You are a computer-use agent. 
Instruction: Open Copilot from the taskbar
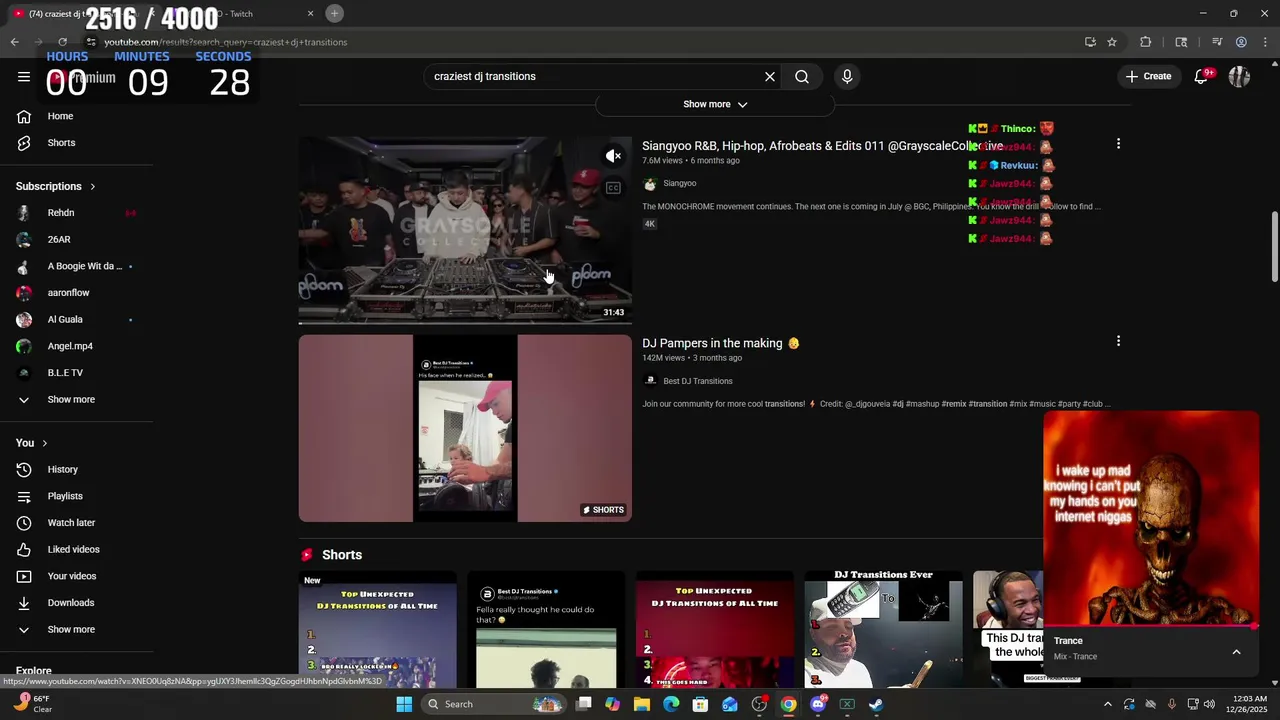click(x=612, y=704)
